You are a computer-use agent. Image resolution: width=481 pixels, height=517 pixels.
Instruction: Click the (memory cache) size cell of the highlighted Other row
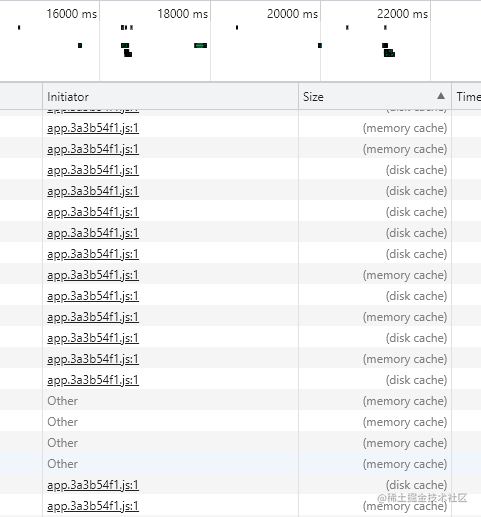point(405,464)
